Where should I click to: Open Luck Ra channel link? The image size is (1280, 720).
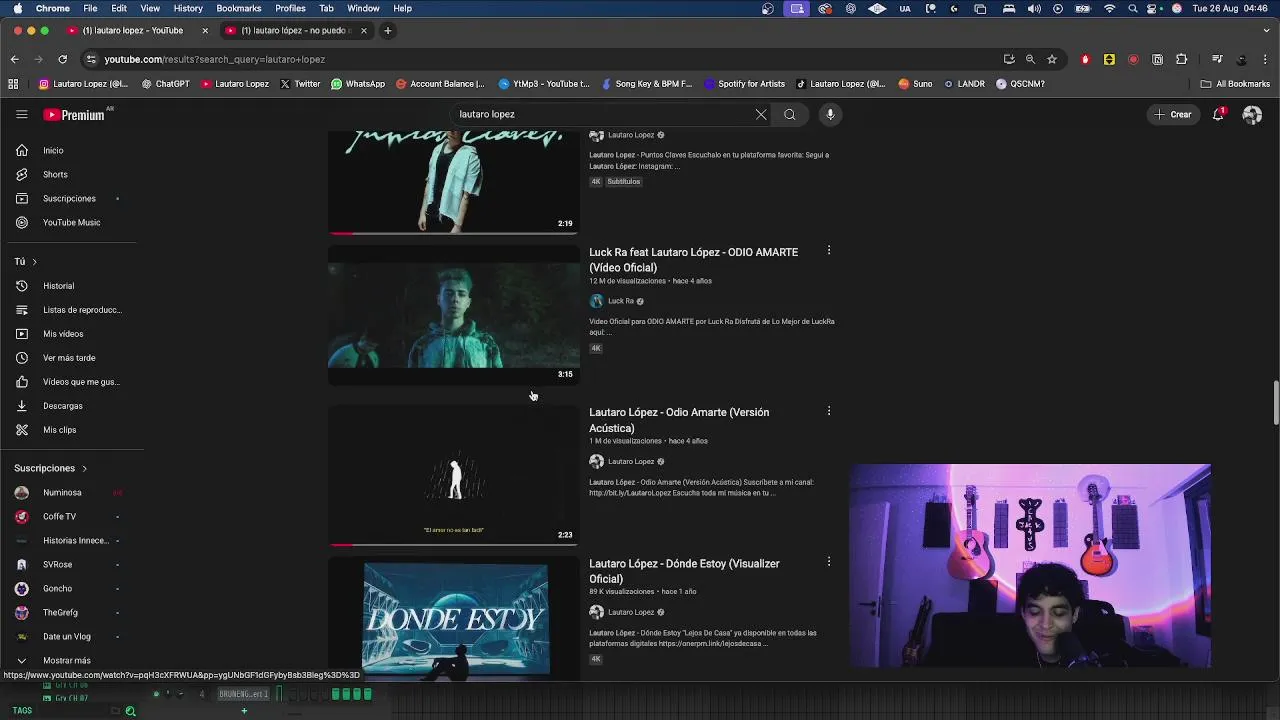tap(621, 301)
